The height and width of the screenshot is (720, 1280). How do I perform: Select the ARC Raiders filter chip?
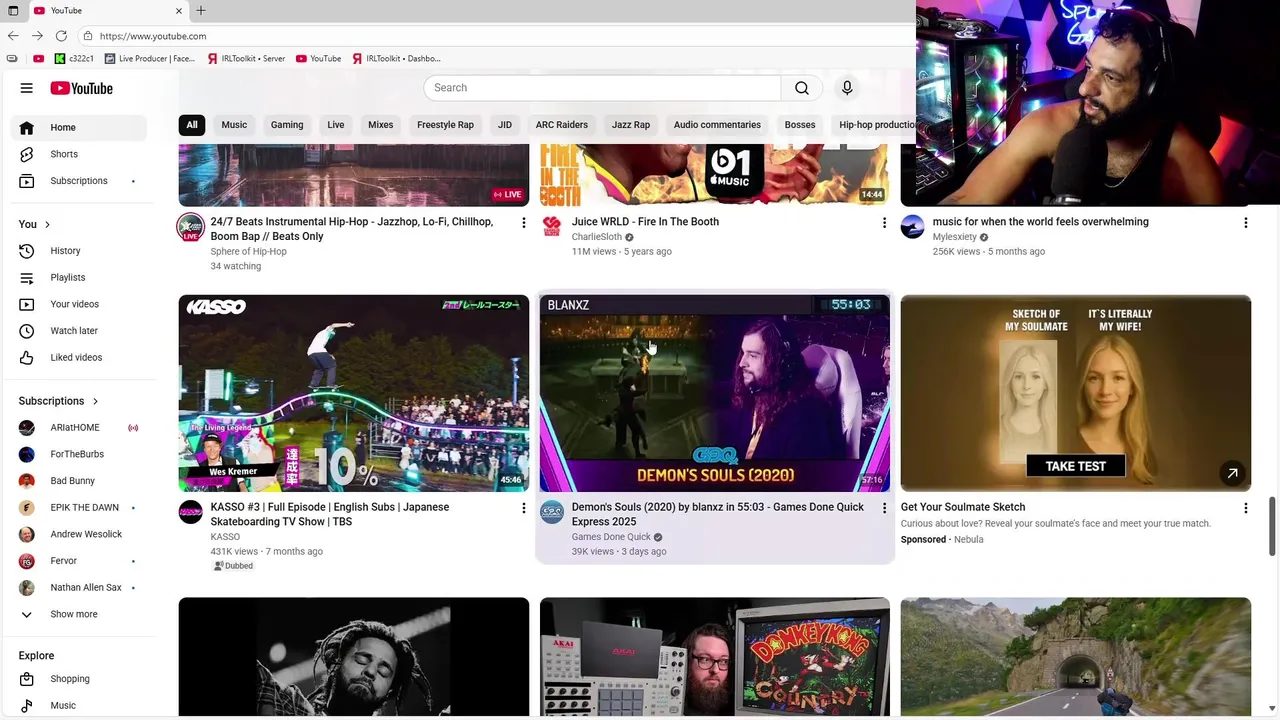[562, 125]
